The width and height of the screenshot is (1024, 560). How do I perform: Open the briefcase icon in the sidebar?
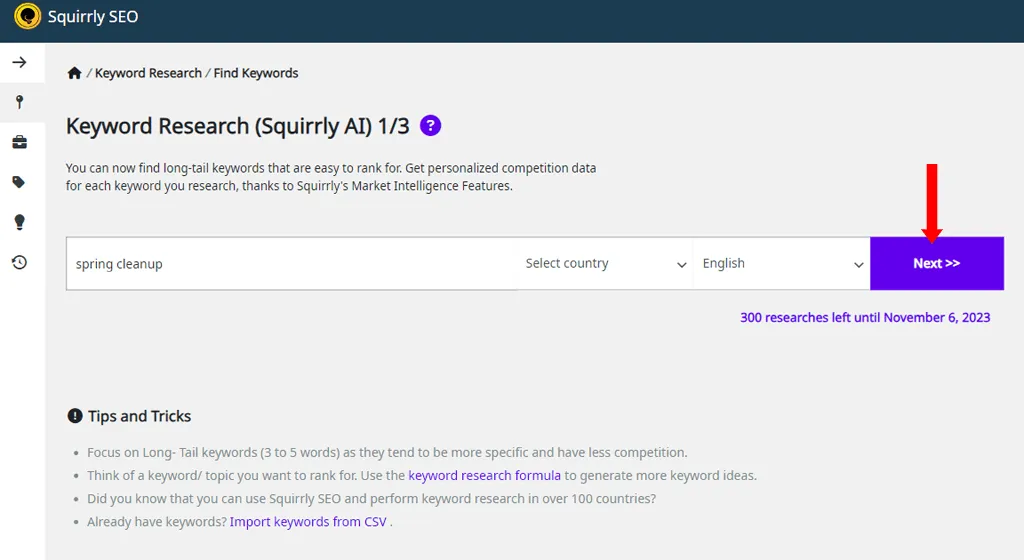click(x=20, y=142)
